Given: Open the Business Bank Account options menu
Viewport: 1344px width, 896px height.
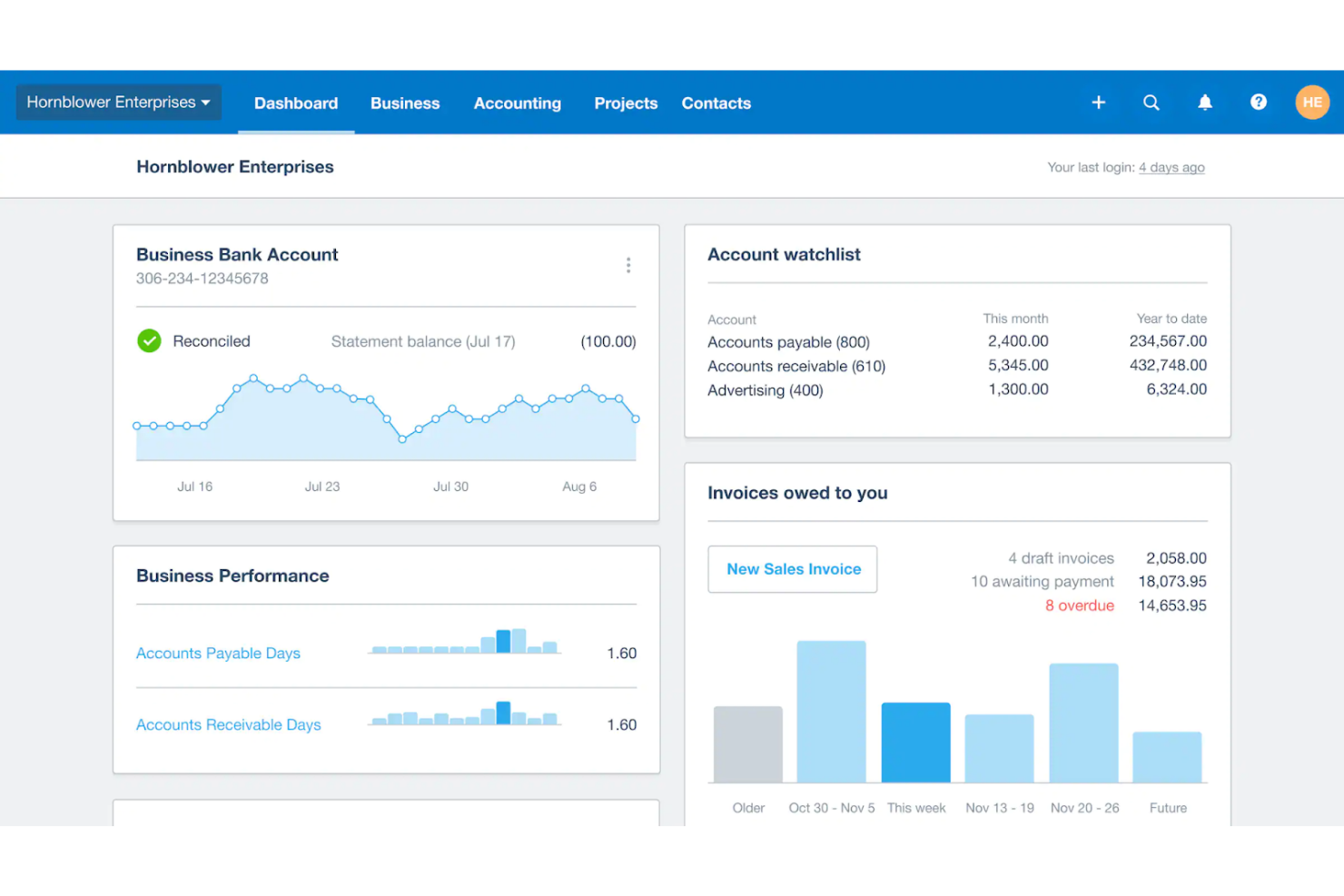Looking at the screenshot, I should (x=628, y=264).
